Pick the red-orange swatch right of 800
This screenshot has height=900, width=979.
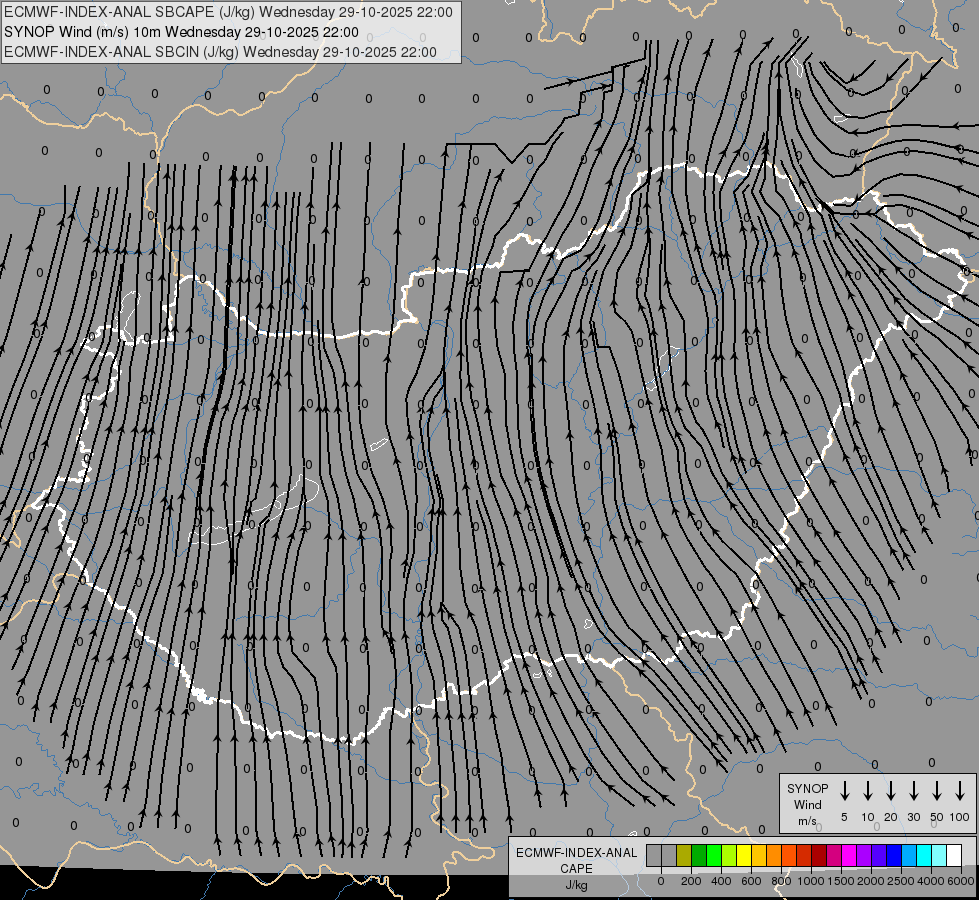point(789,856)
